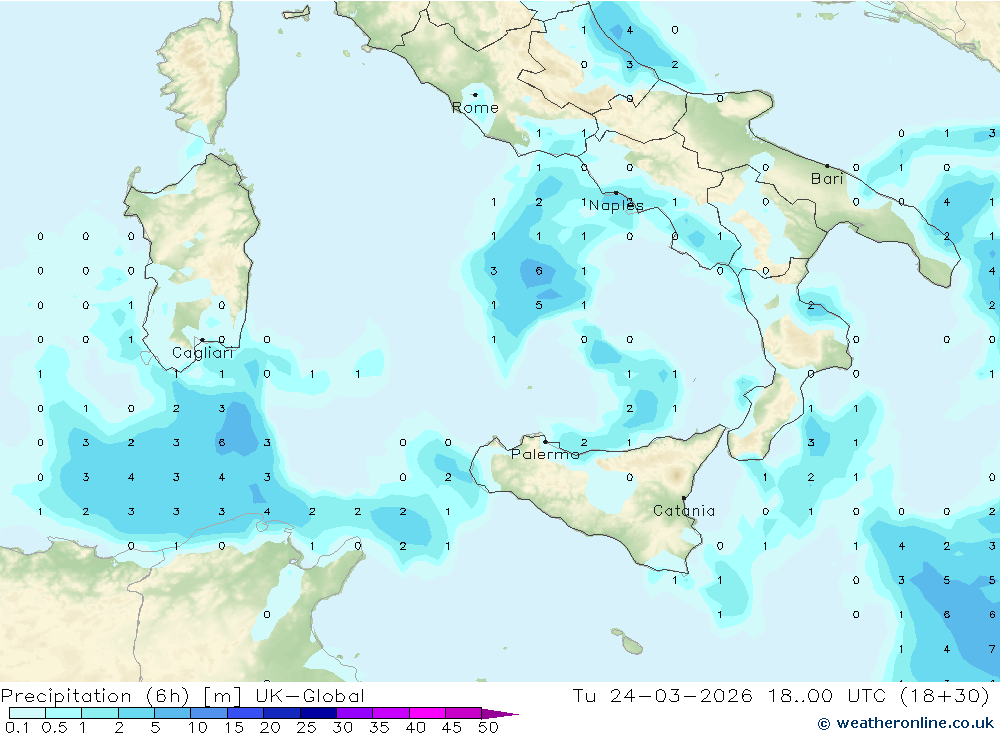Click the Naples city marker dot
The width and height of the screenshot is (1000, 733).
tap(616, 193)
